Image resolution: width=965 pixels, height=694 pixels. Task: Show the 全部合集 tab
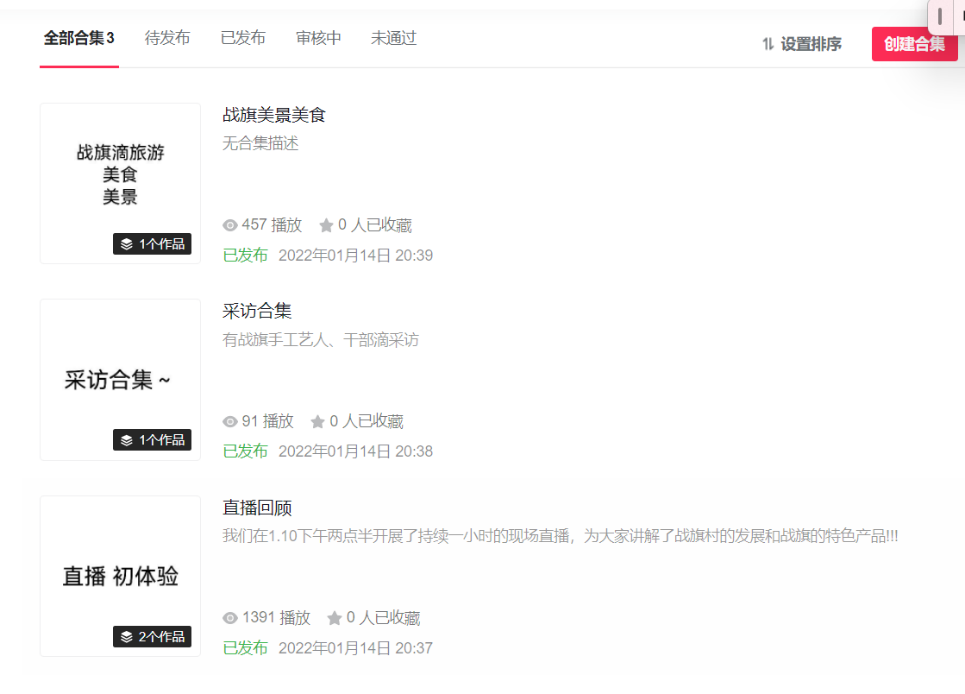79,39
